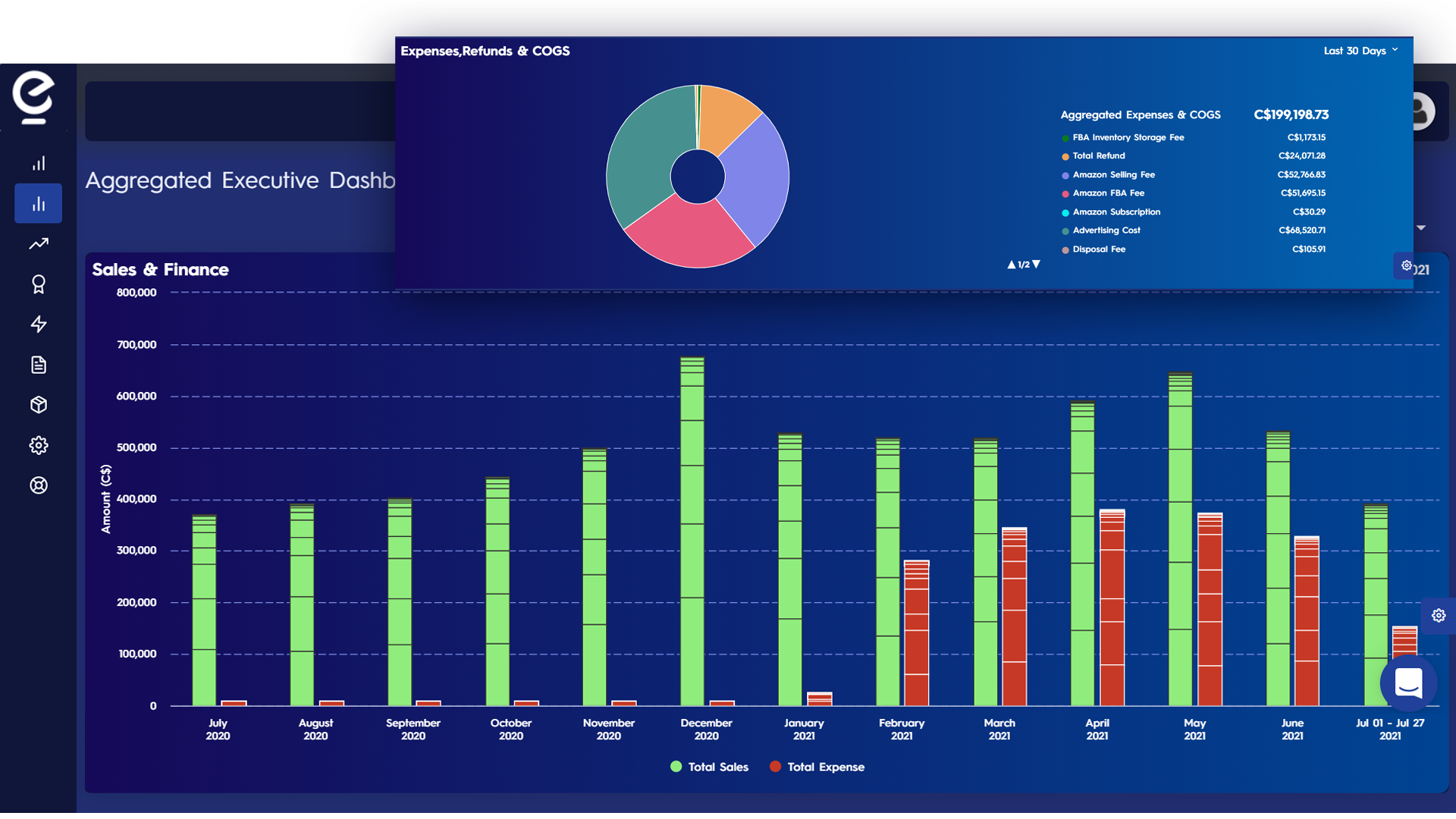Hide the Total Refund slice via its legend entry
This screenshot has width=1456, height=819.
1098,156
